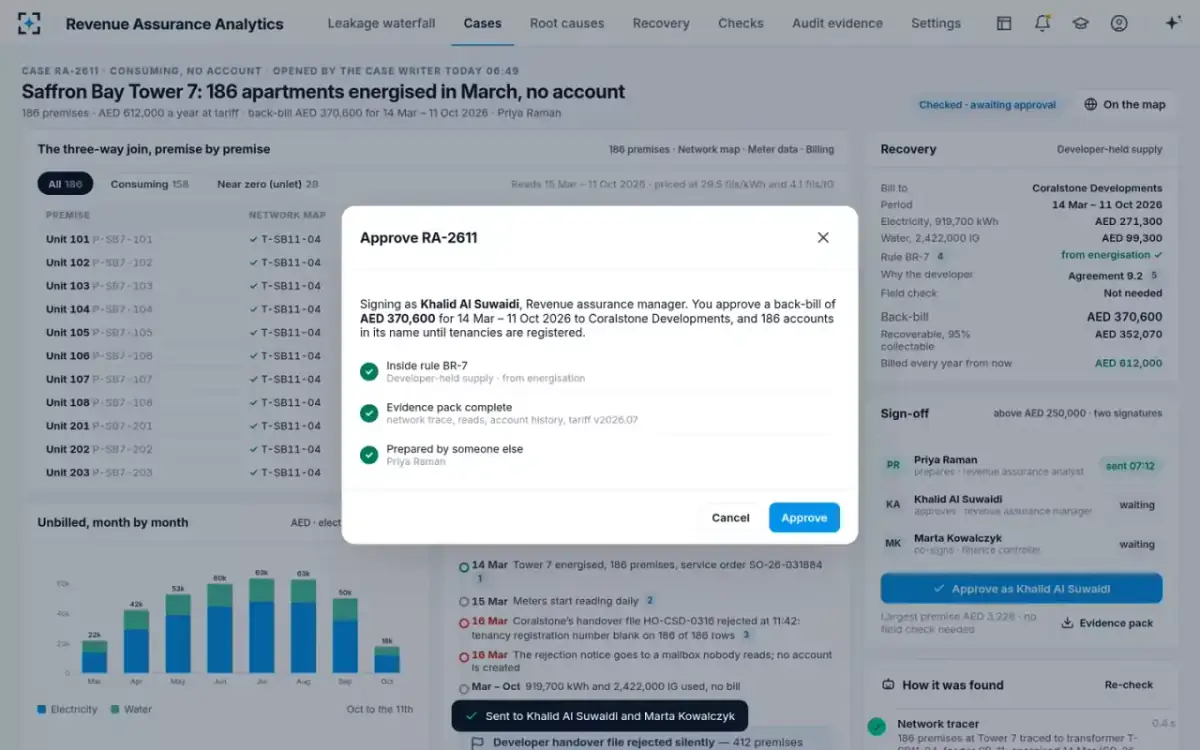Select the Consuming 158 filter

[x=149, y=184]
